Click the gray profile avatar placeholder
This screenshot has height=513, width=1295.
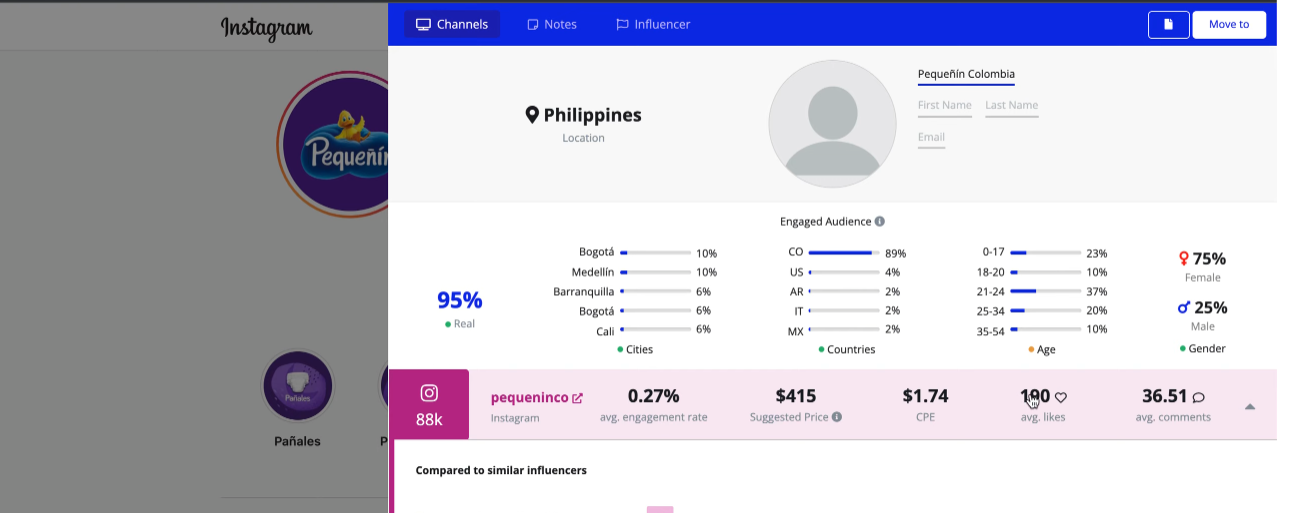tap(832, 123)
